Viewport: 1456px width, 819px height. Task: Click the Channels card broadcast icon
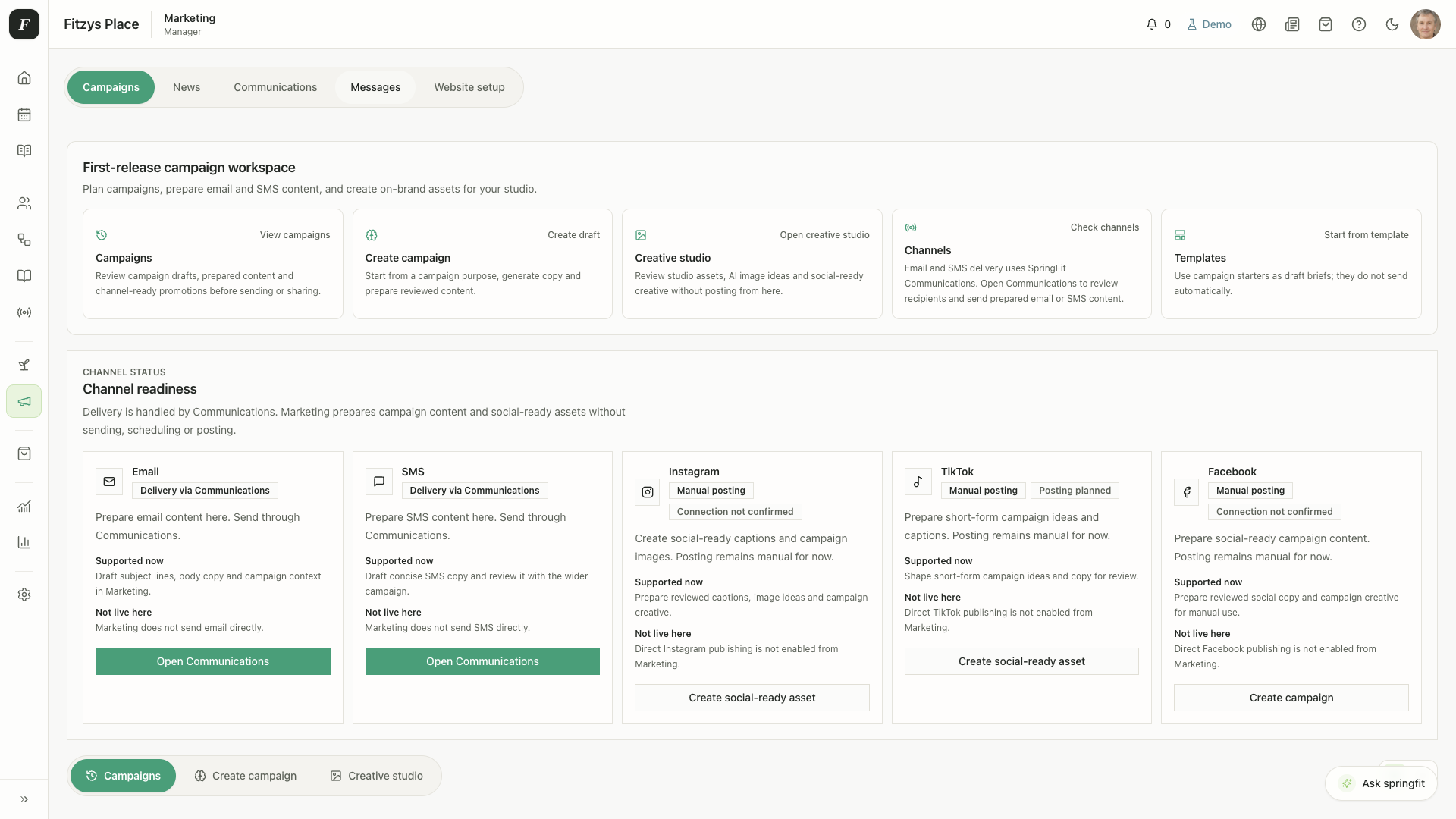(x=911, y=227)
